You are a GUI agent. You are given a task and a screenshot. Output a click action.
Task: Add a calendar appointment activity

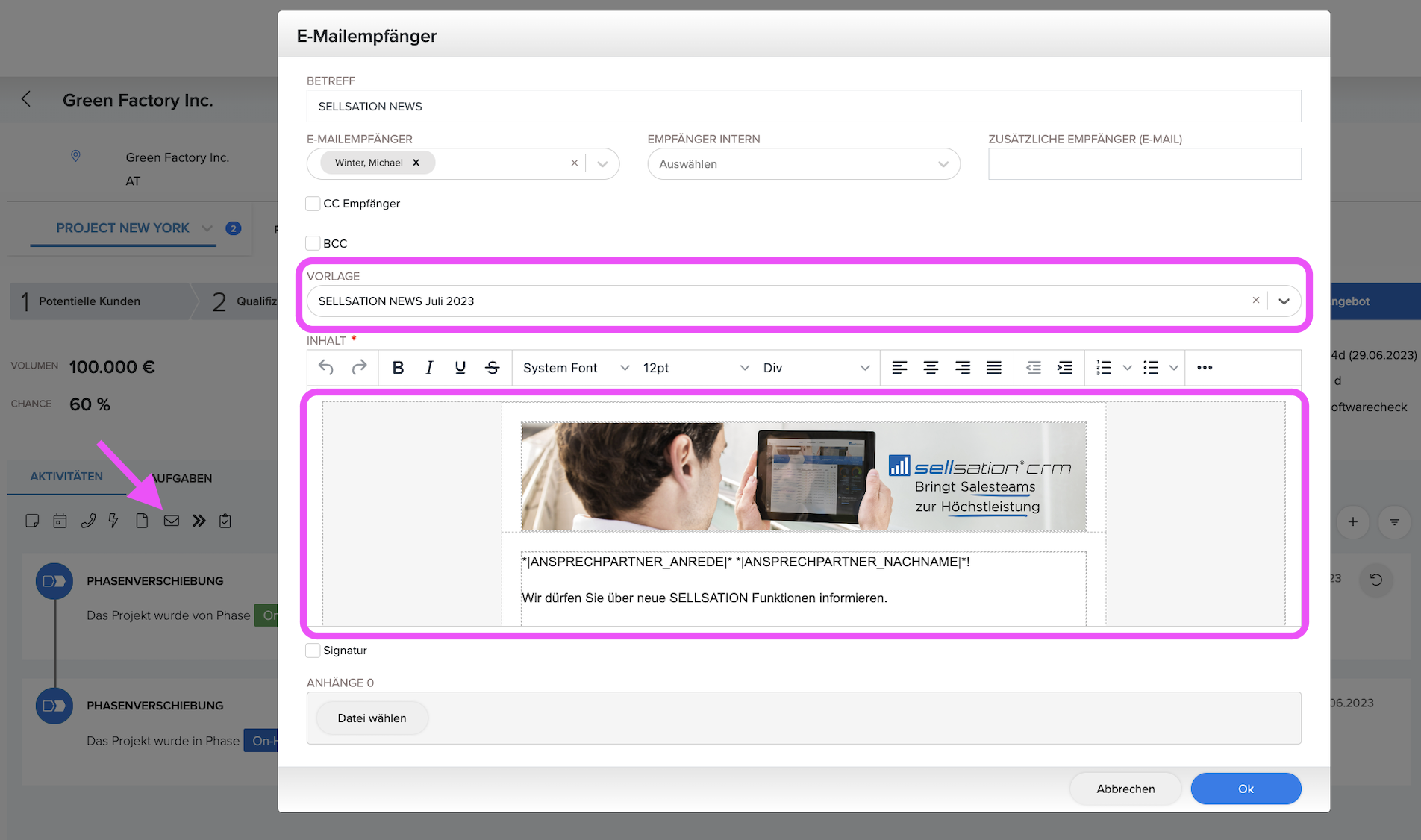[60, 521]
